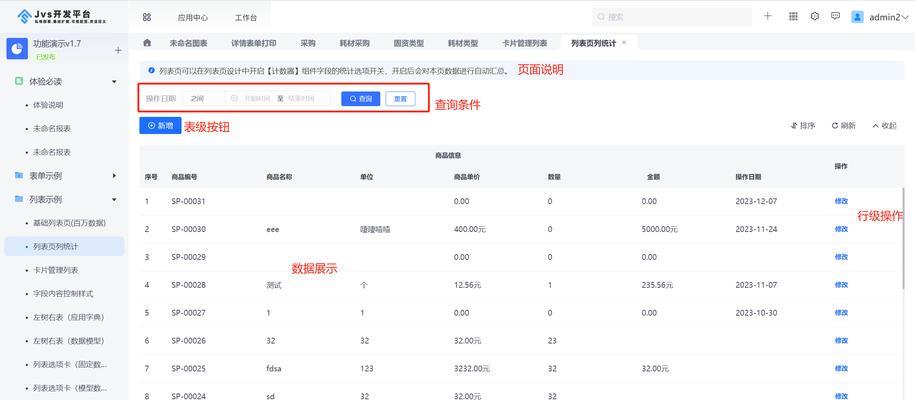This screenshot has height=400, width=915.
Task: Click the Jvs开发平台 logo
Action: pos(62,16)
